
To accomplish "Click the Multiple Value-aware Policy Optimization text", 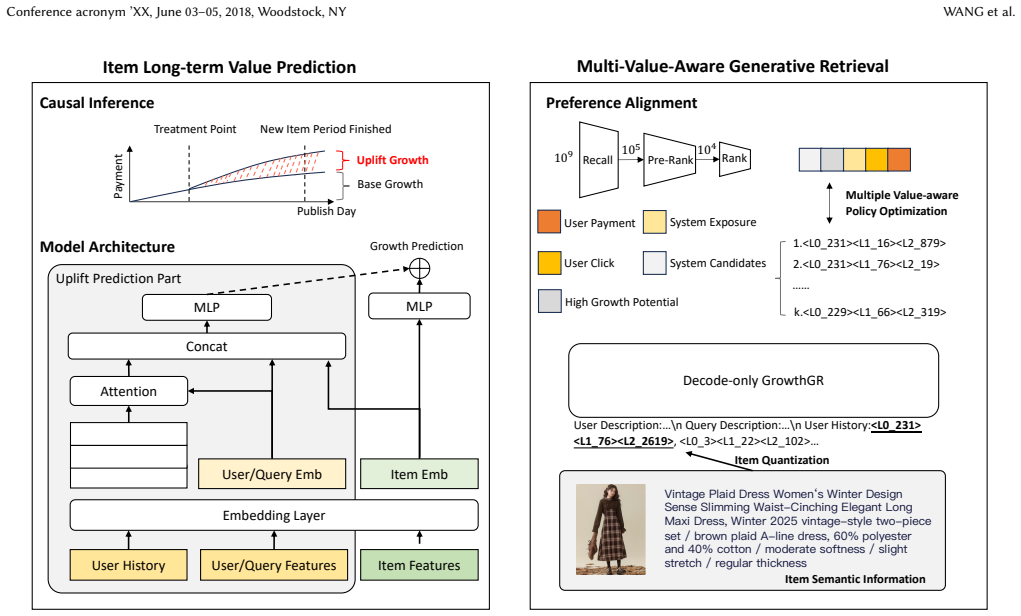I will click(x=902, y=203).
